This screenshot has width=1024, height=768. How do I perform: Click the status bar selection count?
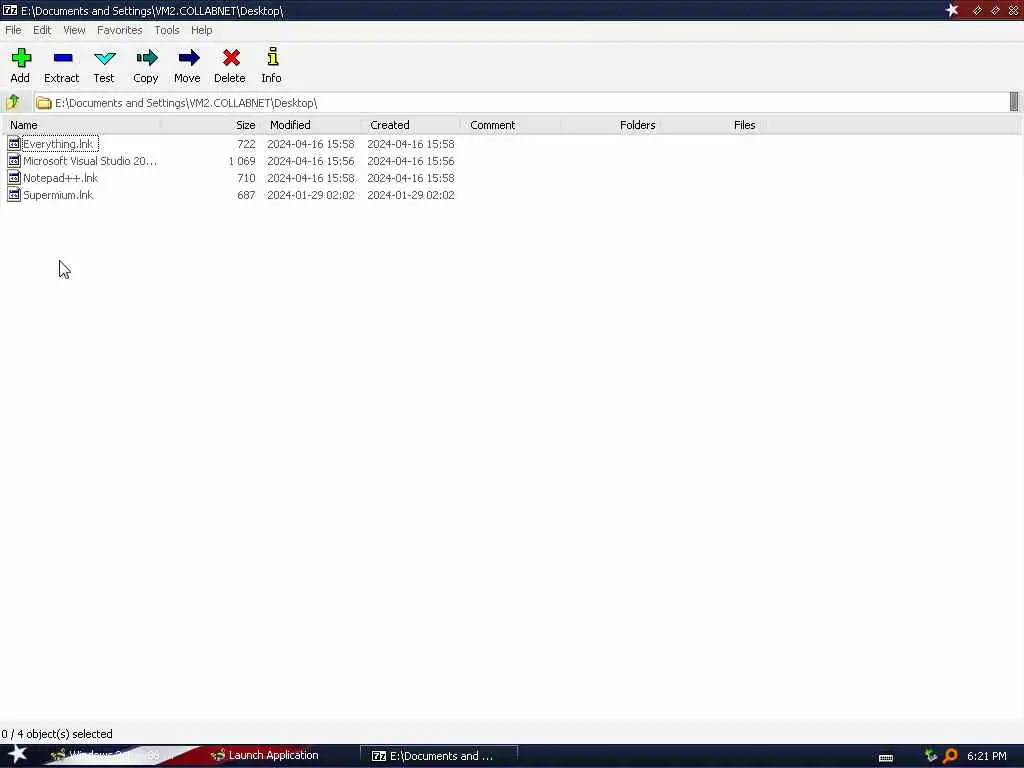[57, 734]
